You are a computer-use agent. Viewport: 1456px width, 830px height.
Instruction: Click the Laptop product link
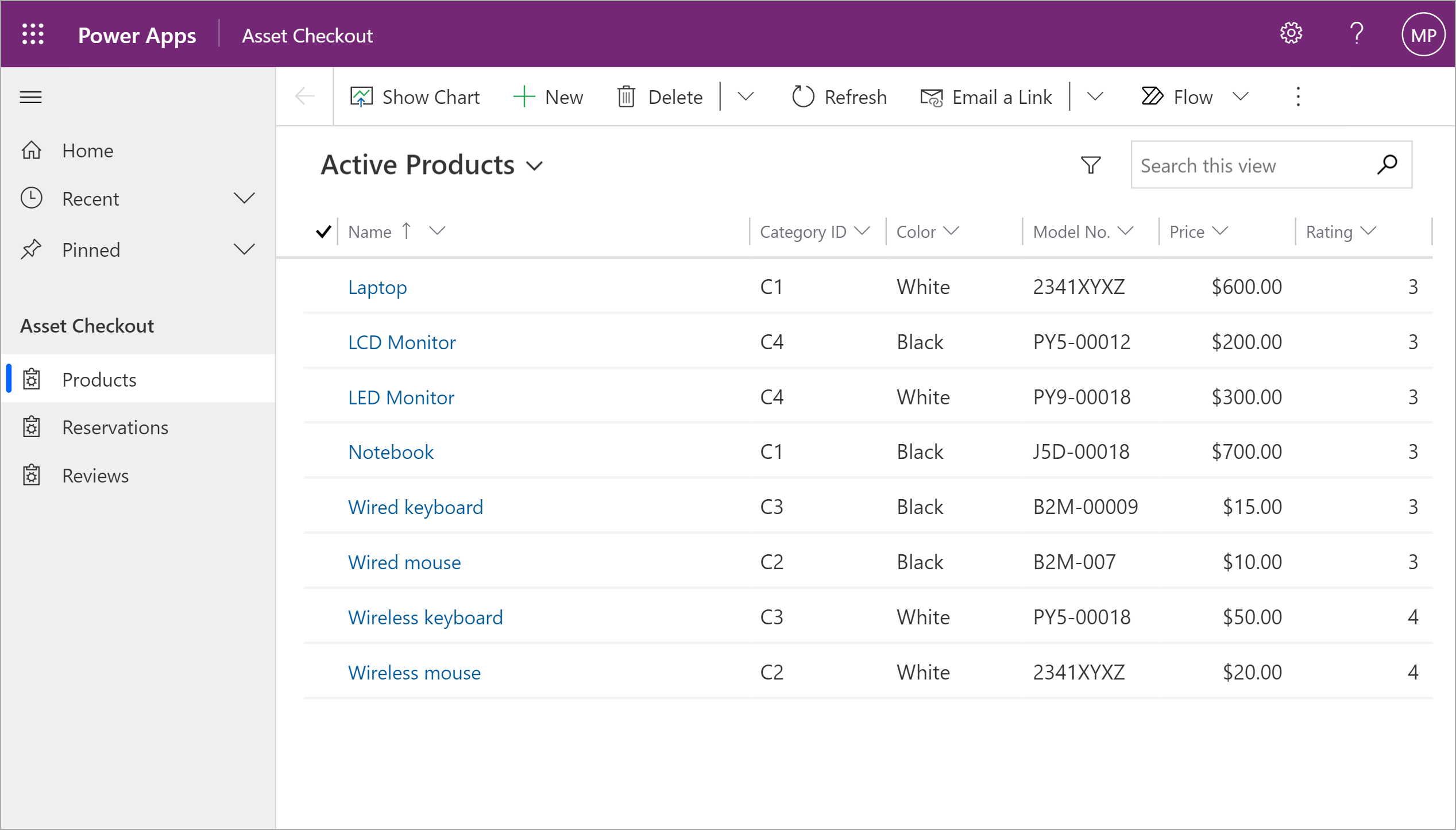coord(377,286)
